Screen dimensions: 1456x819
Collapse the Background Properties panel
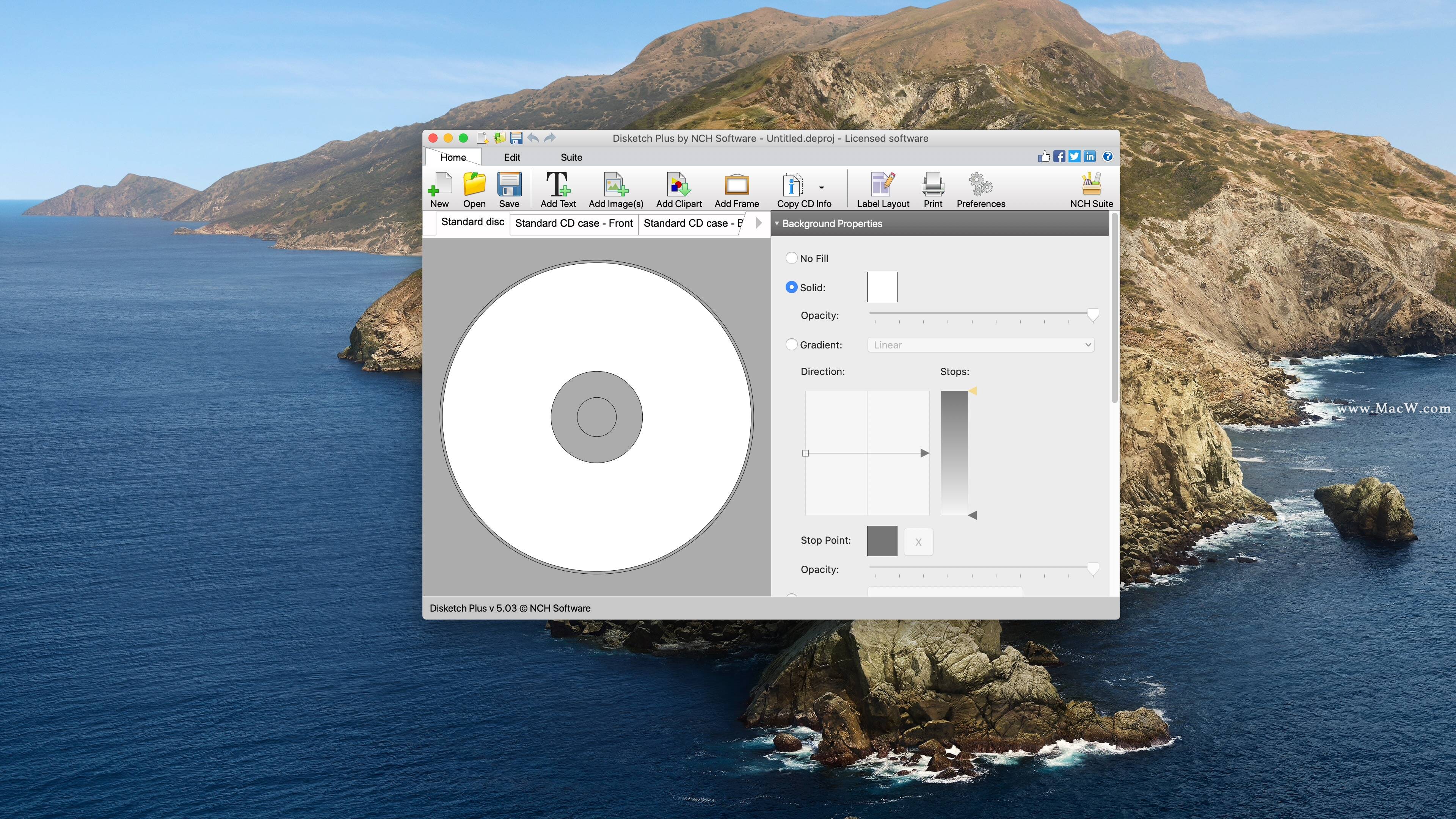(x=777, y=223)
